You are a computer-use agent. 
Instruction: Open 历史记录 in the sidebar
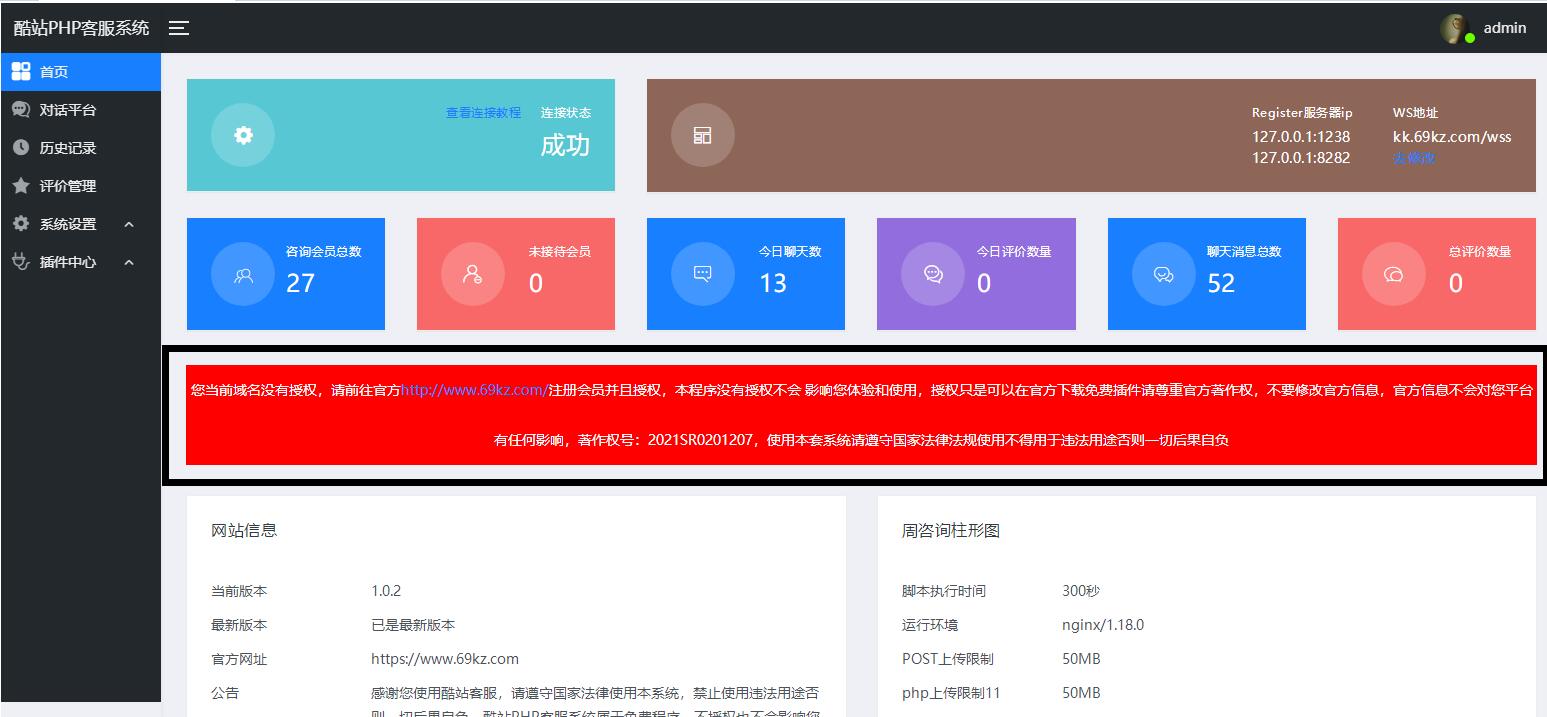67,148
